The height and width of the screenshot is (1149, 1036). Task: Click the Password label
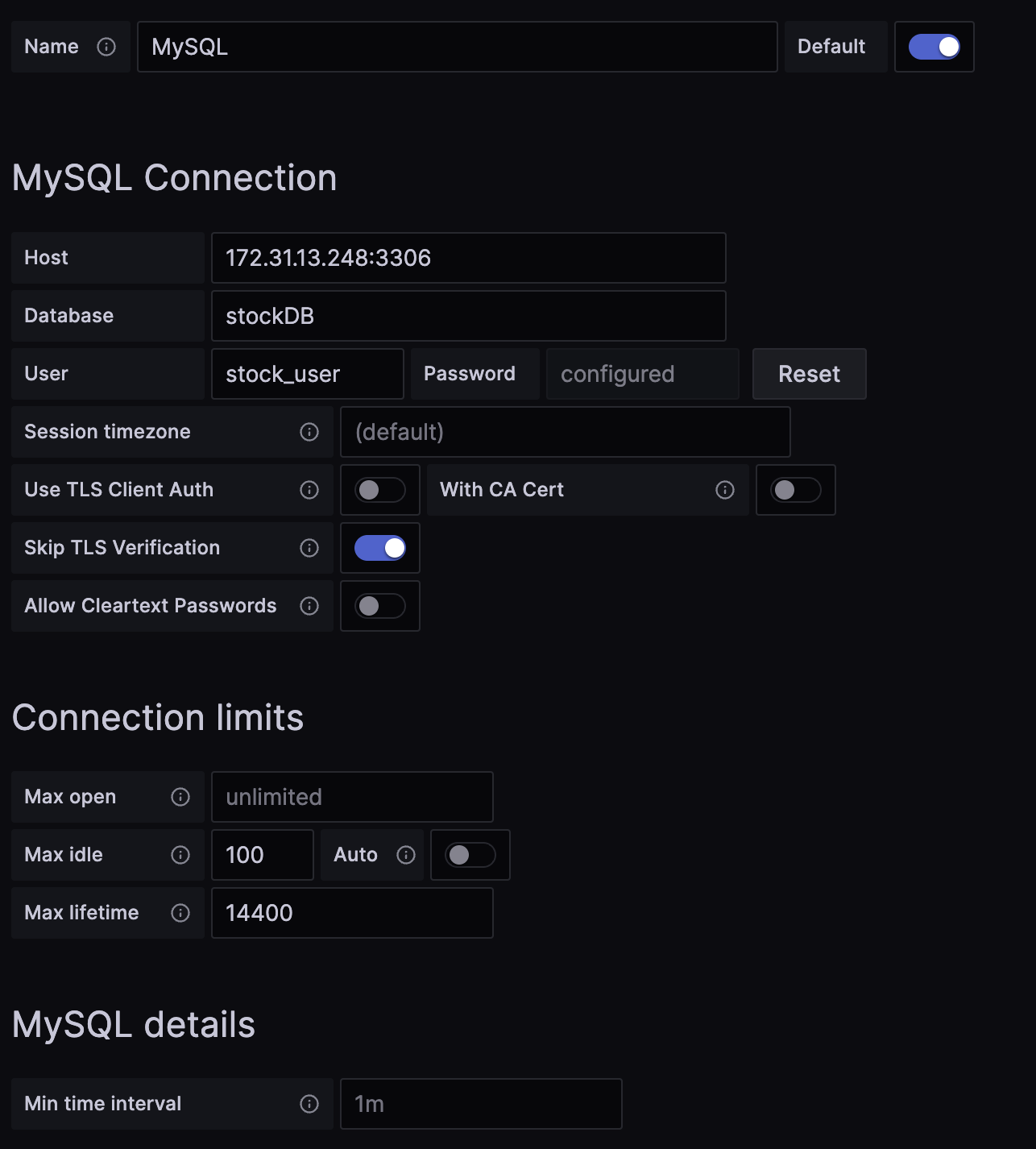click(x=470, y=374)
